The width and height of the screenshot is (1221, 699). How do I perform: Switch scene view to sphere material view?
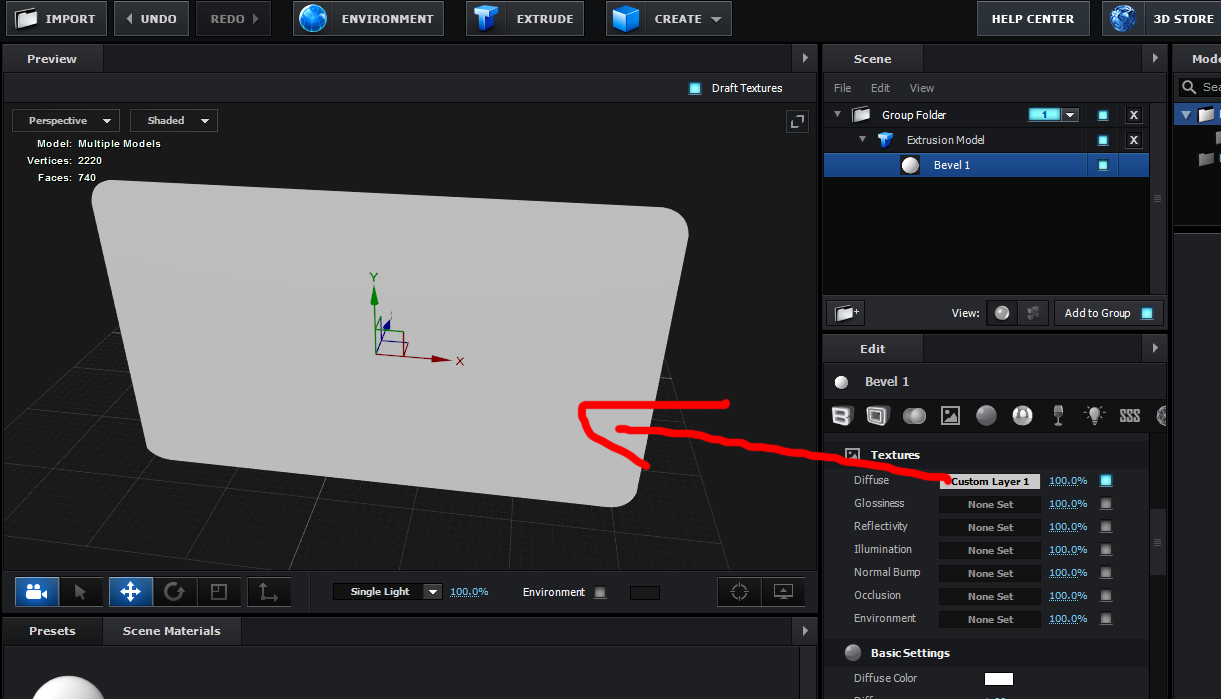(x=1001, y=313)
